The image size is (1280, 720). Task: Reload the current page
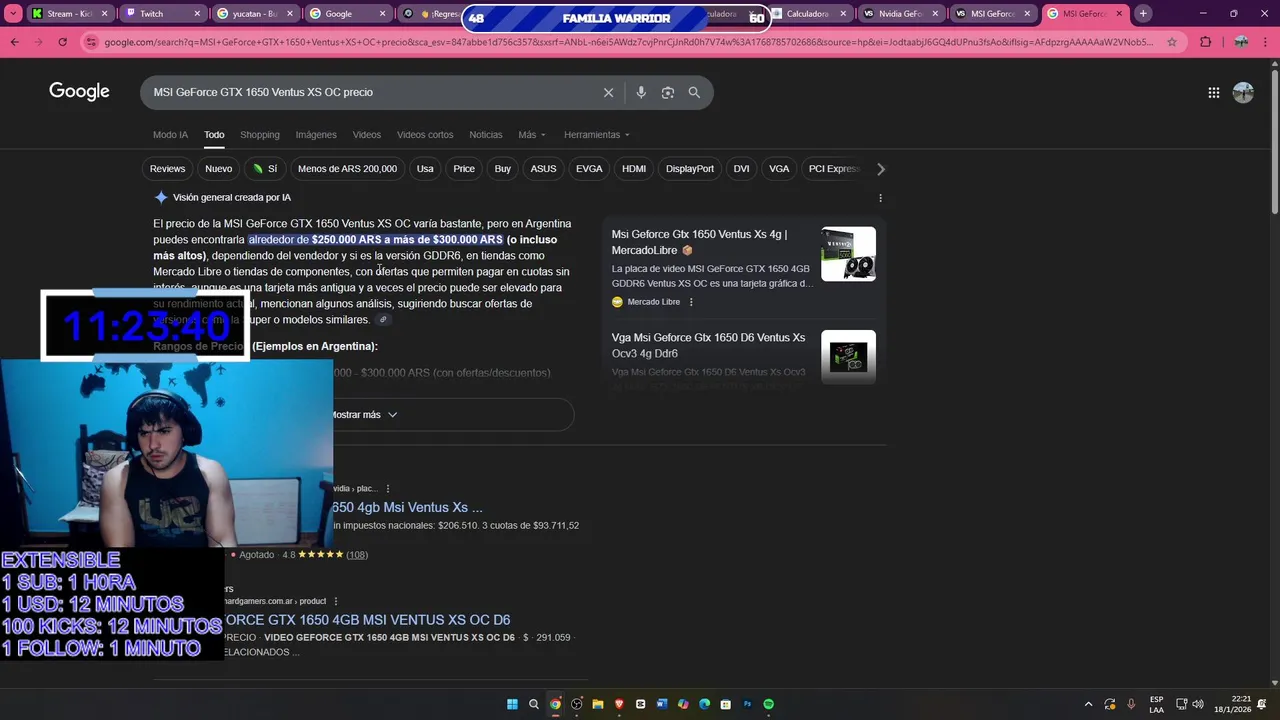pos(63,42)
